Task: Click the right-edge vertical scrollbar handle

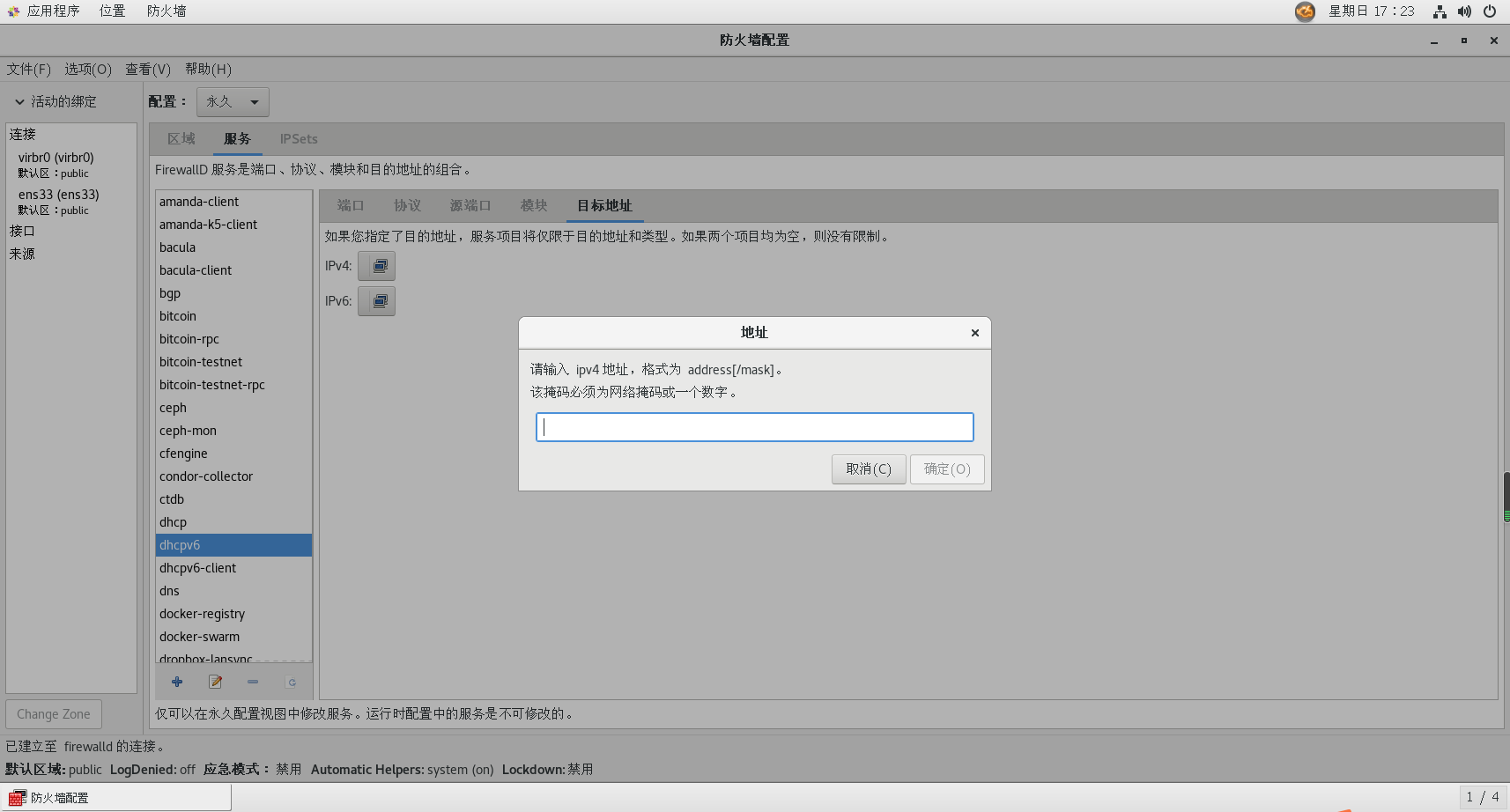Action: click(x=1506, y=498)
